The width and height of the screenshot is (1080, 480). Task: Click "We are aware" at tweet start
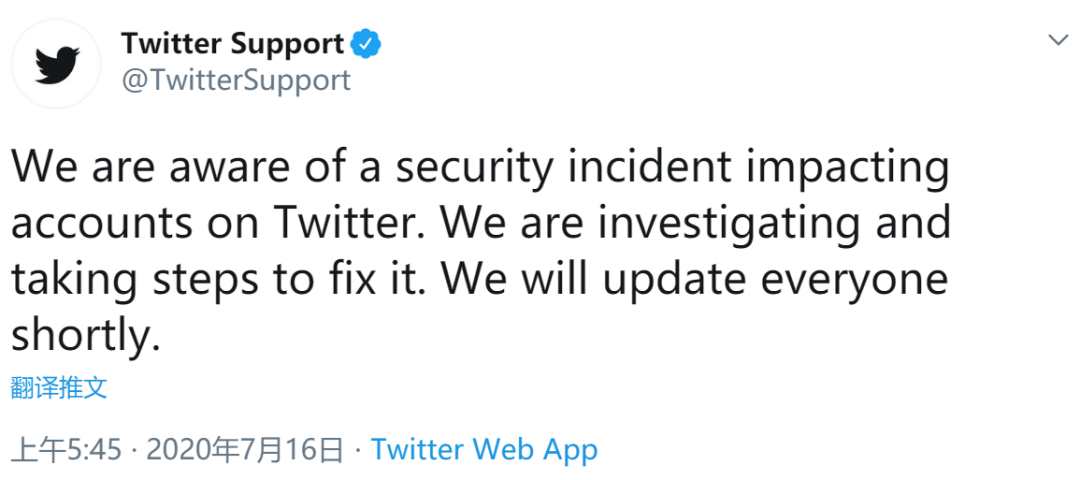142,169
